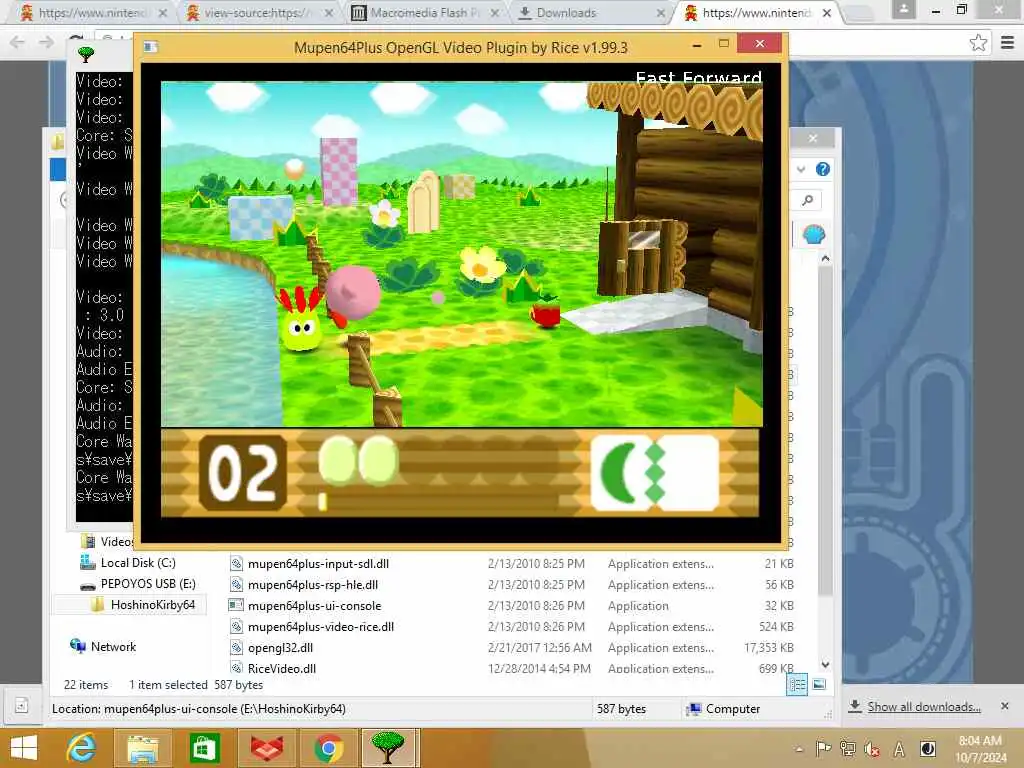The image size is (1024, 768).
Task: Click the IME mode icon in tray
Action: pos(927,749)
